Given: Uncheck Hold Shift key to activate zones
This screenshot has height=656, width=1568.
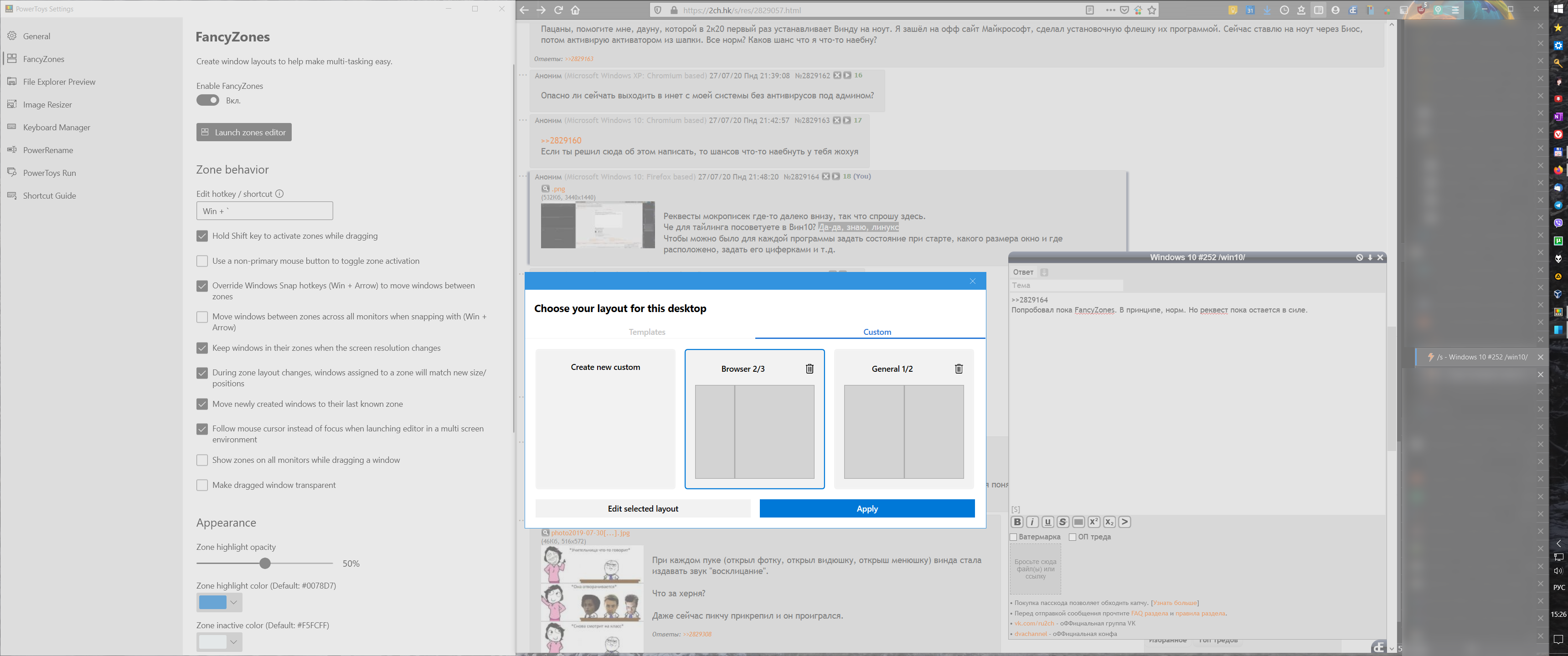Looking at the screenshot, I should (202, 236).
